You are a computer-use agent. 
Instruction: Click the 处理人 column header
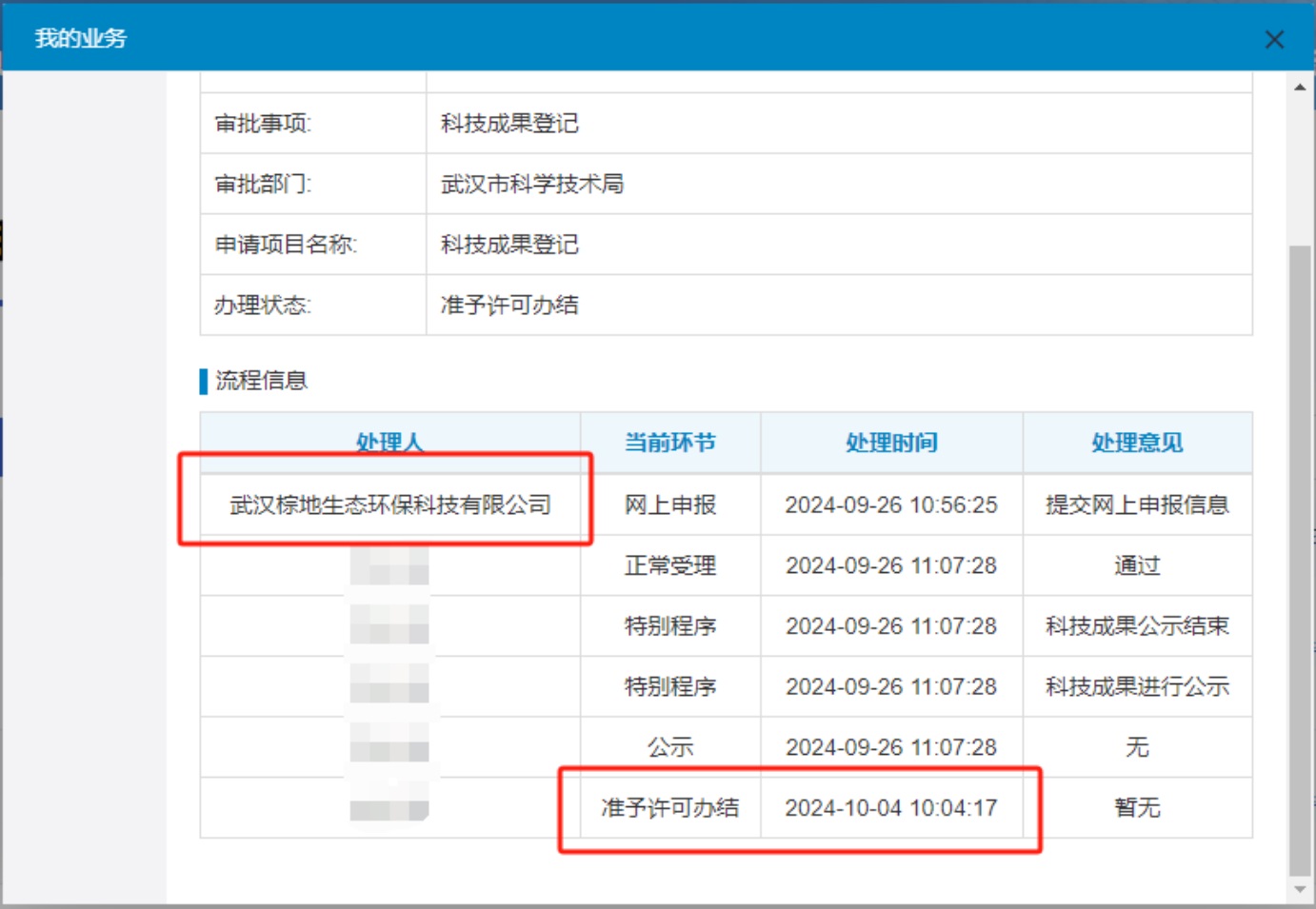pyautogui.click(x=389, y=443)
